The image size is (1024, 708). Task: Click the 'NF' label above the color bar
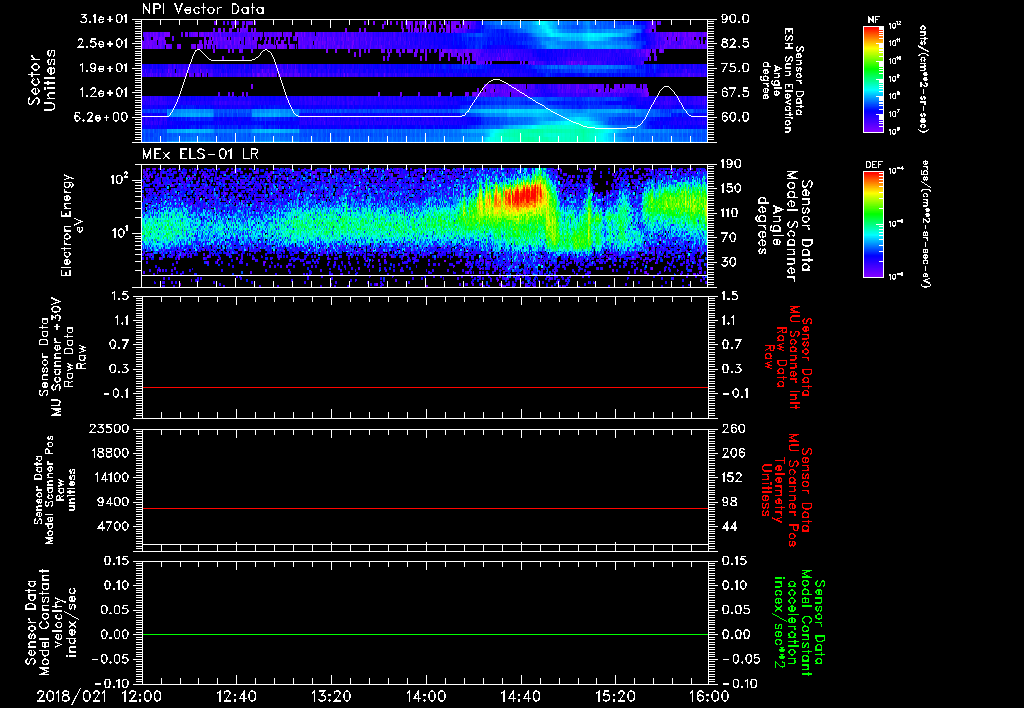[874, 20]
